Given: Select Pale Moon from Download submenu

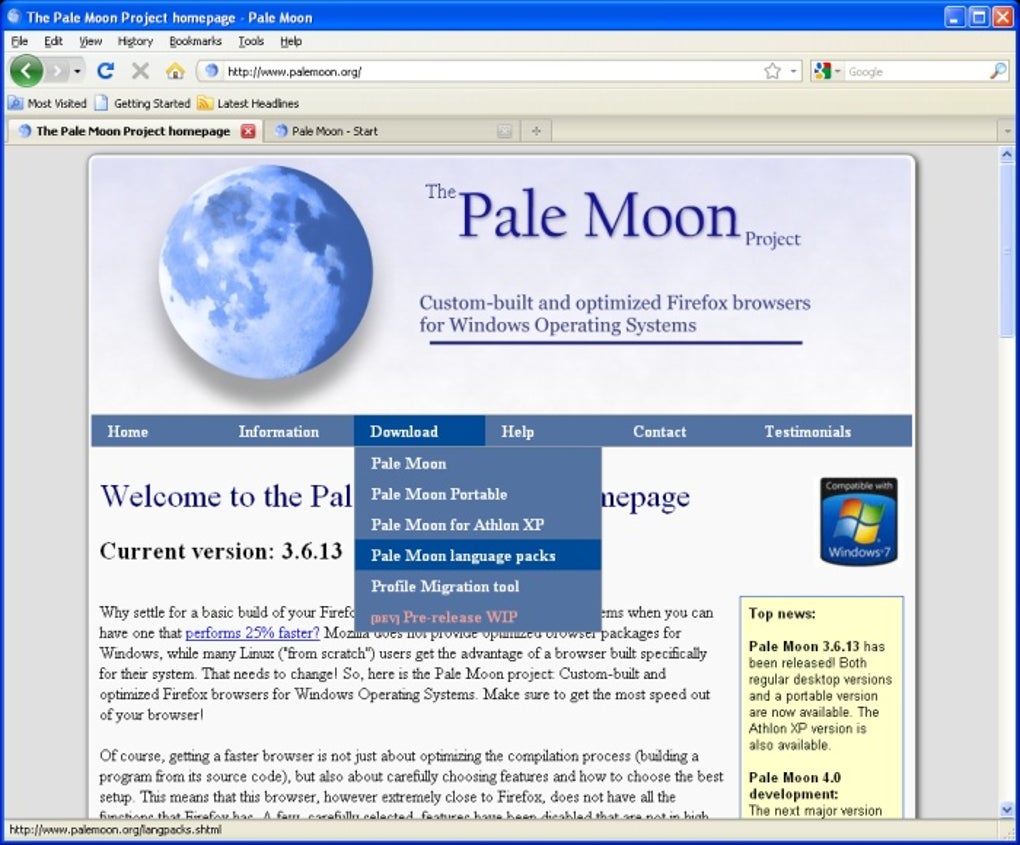Looking at the screenshot, I should click(x=478, y=463).
